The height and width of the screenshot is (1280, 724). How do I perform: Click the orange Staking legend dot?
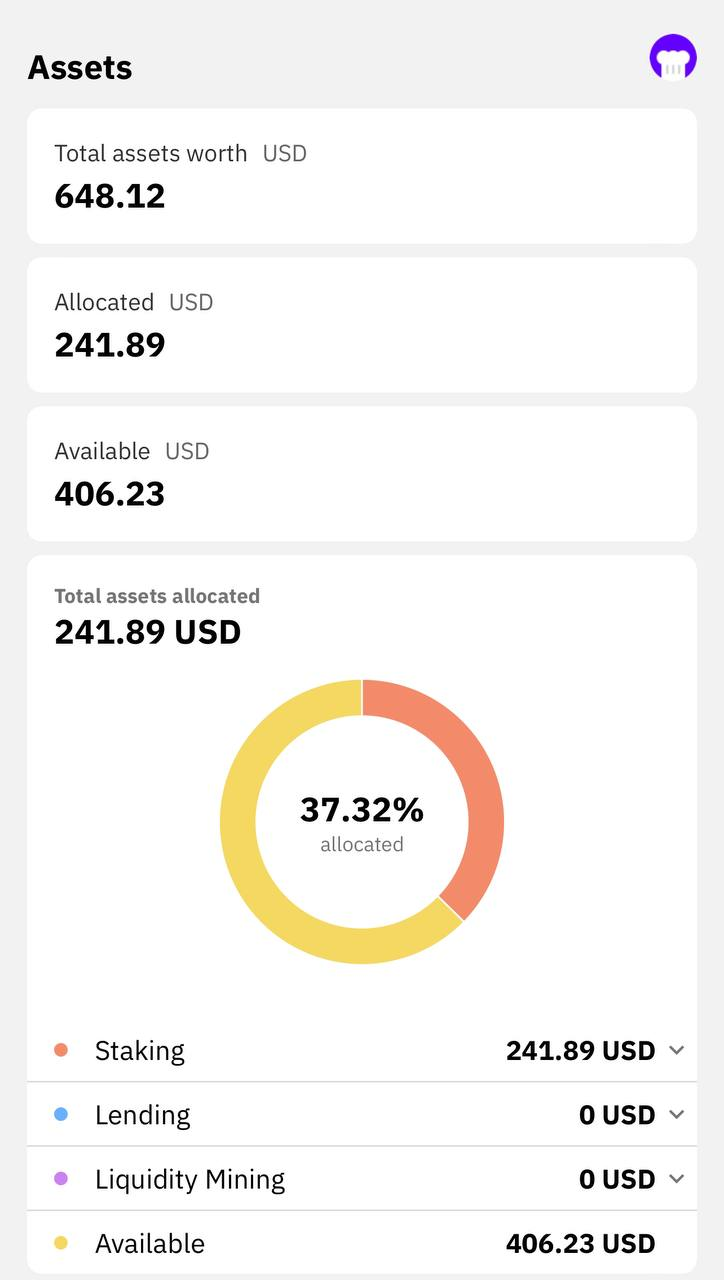pos(61,1050)
